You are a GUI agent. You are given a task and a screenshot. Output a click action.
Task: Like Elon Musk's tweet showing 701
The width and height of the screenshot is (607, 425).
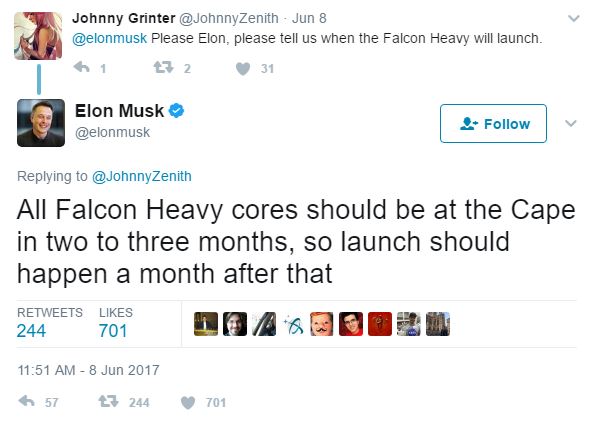[x=188, y=403]
